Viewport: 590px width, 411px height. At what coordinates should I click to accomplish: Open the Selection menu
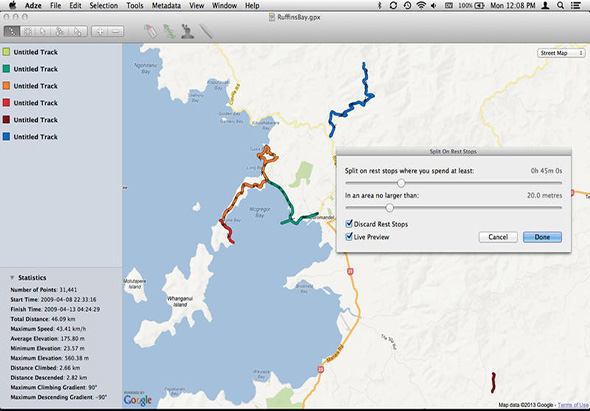tap(103, 5)
